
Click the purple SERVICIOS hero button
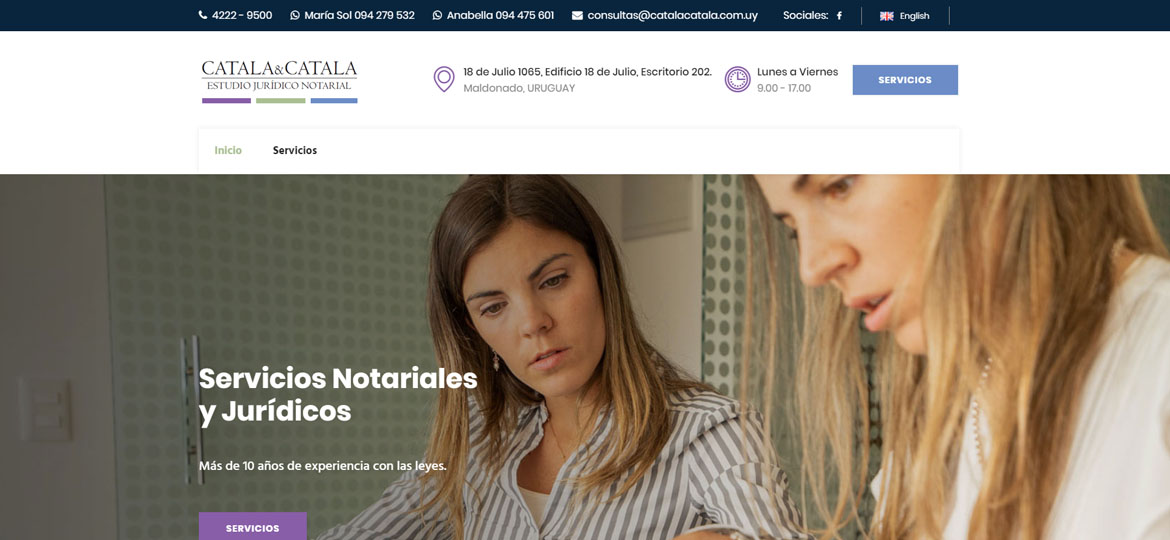252,527
